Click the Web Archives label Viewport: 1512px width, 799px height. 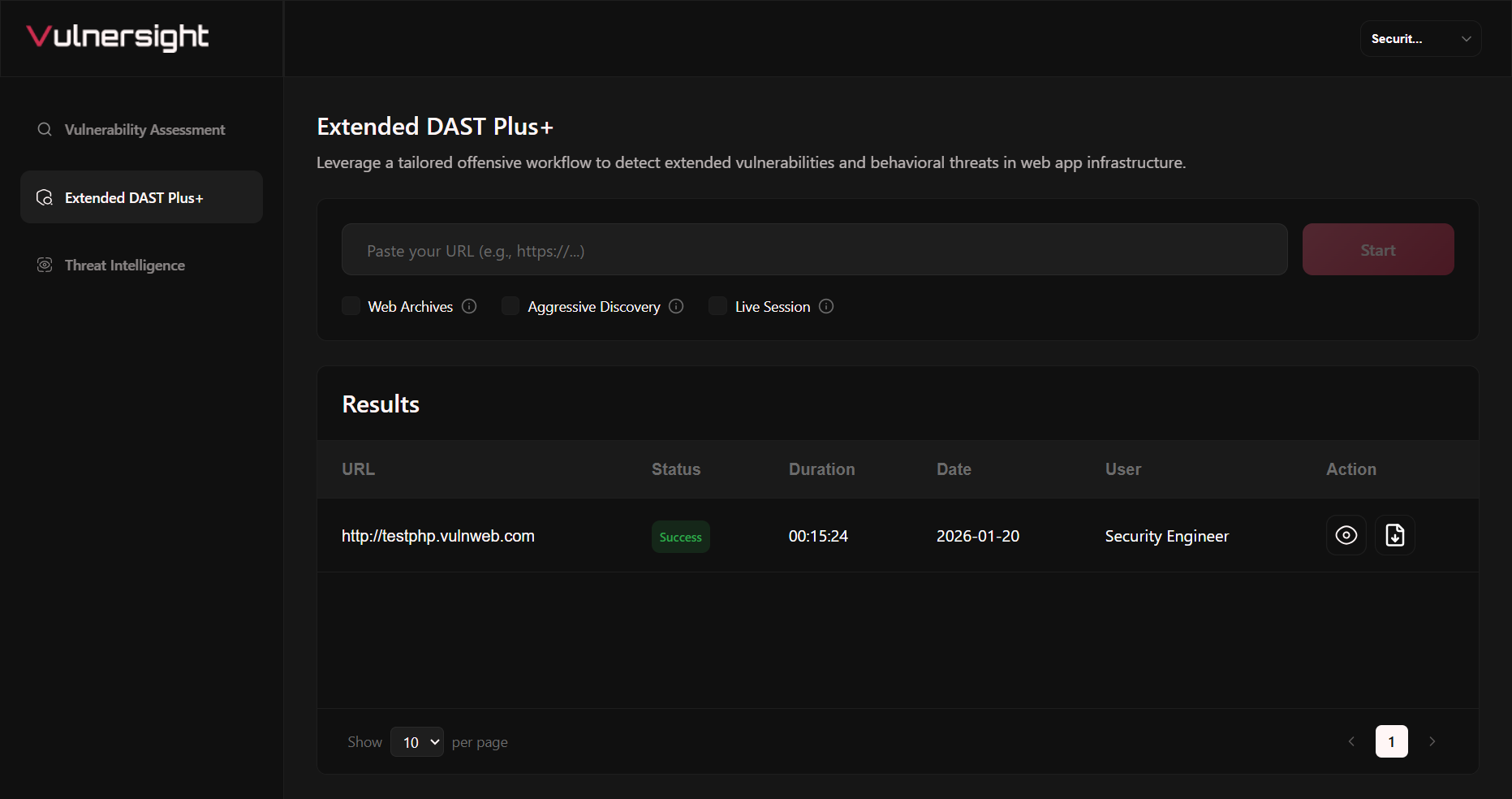[411, 307]
